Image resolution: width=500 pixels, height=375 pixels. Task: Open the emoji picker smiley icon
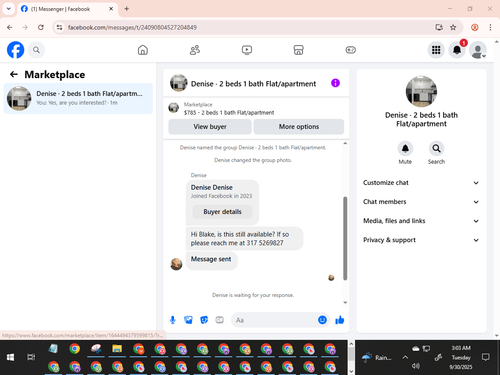[322, 320]
